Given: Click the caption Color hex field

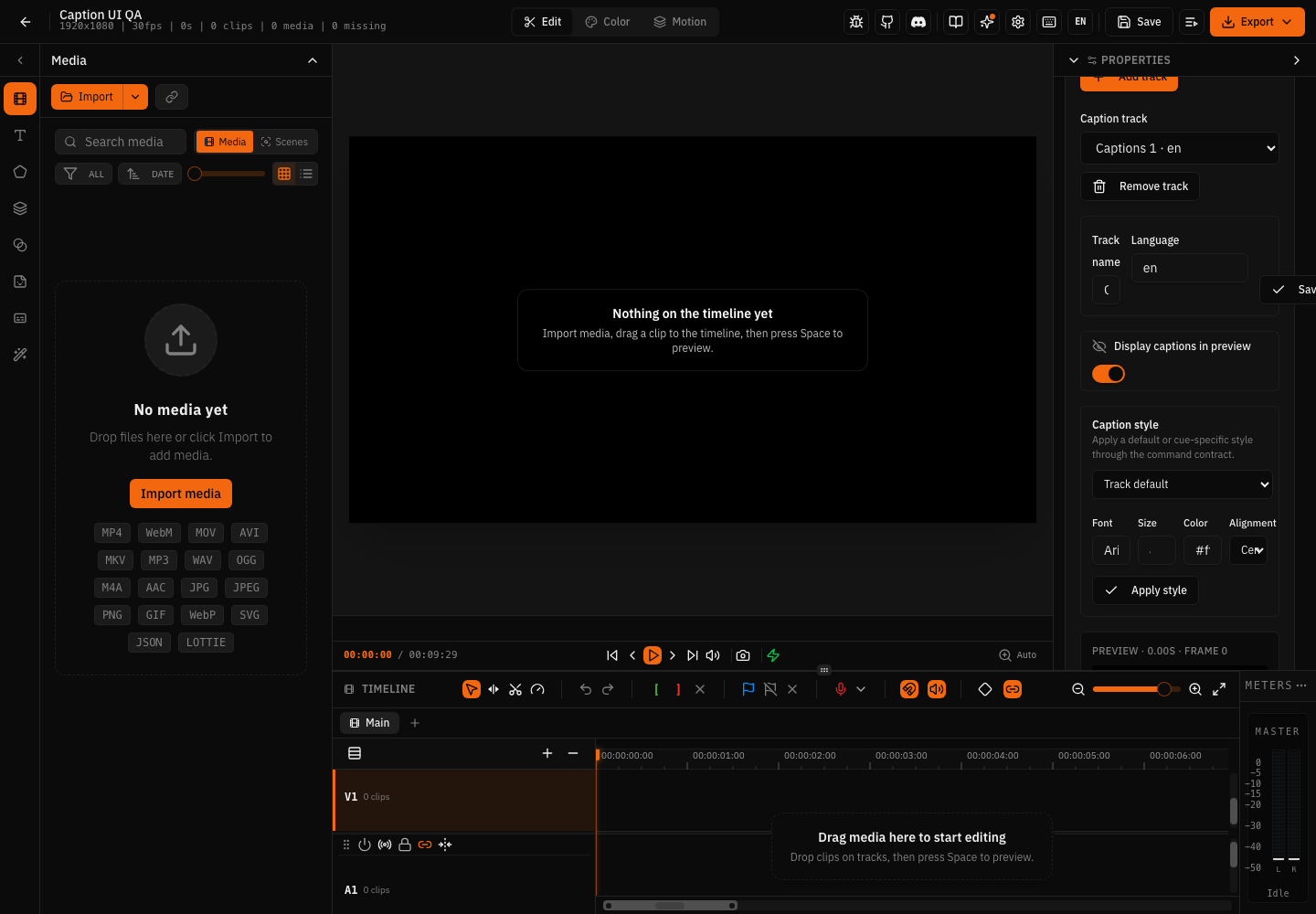Looking at the screenshot, I should tap(1203, 550).
